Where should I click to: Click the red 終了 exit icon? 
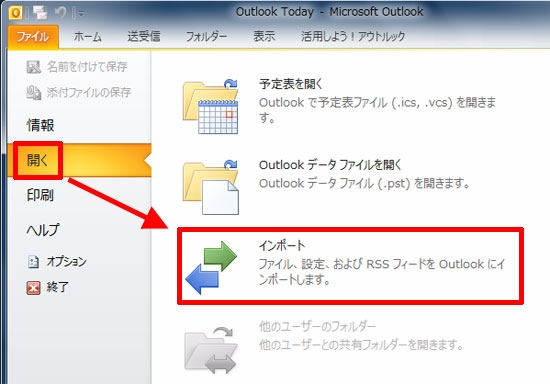[x=33, y=288]
